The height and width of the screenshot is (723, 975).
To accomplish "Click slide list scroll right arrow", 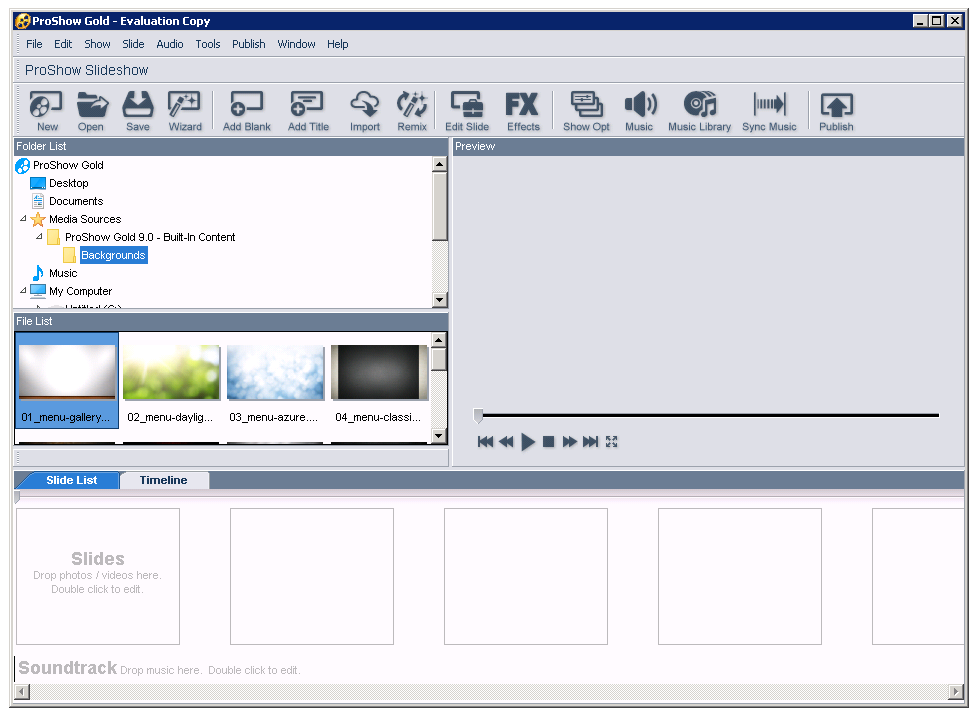I will click(x=956, y=691).
